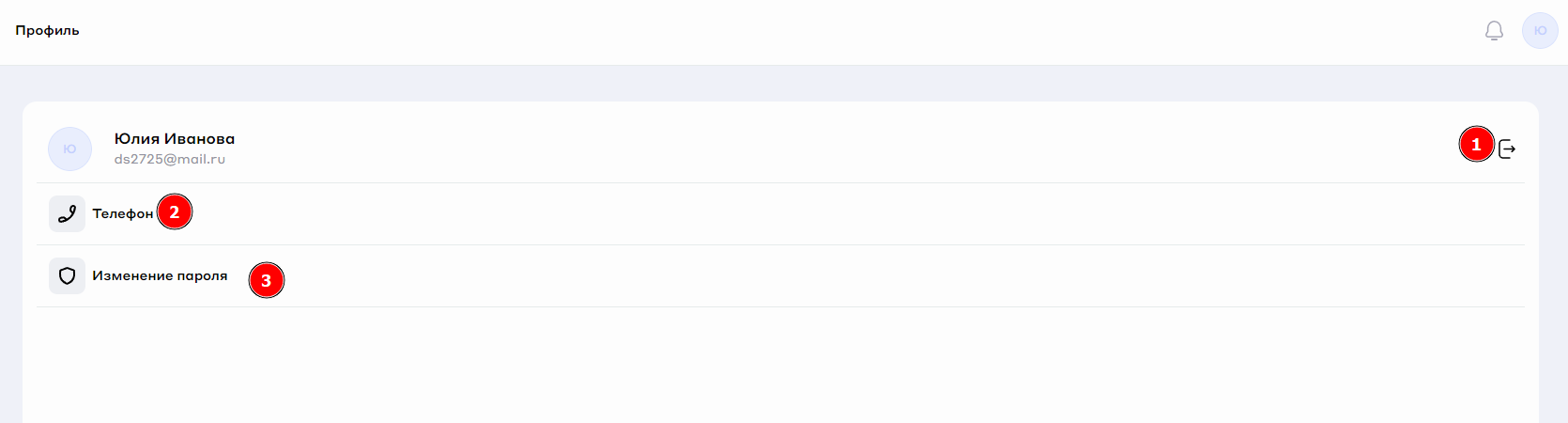Click the name Юлия Иванова
Image resolution: width=1568 pixels, height=423 pixels.
(x=175, y=139)
